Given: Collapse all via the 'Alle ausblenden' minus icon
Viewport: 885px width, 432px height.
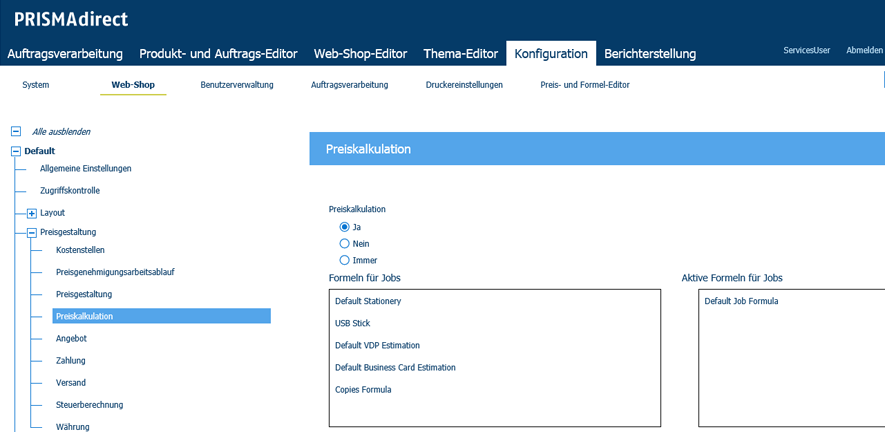Looking at the screenshot, I should 16,132.
